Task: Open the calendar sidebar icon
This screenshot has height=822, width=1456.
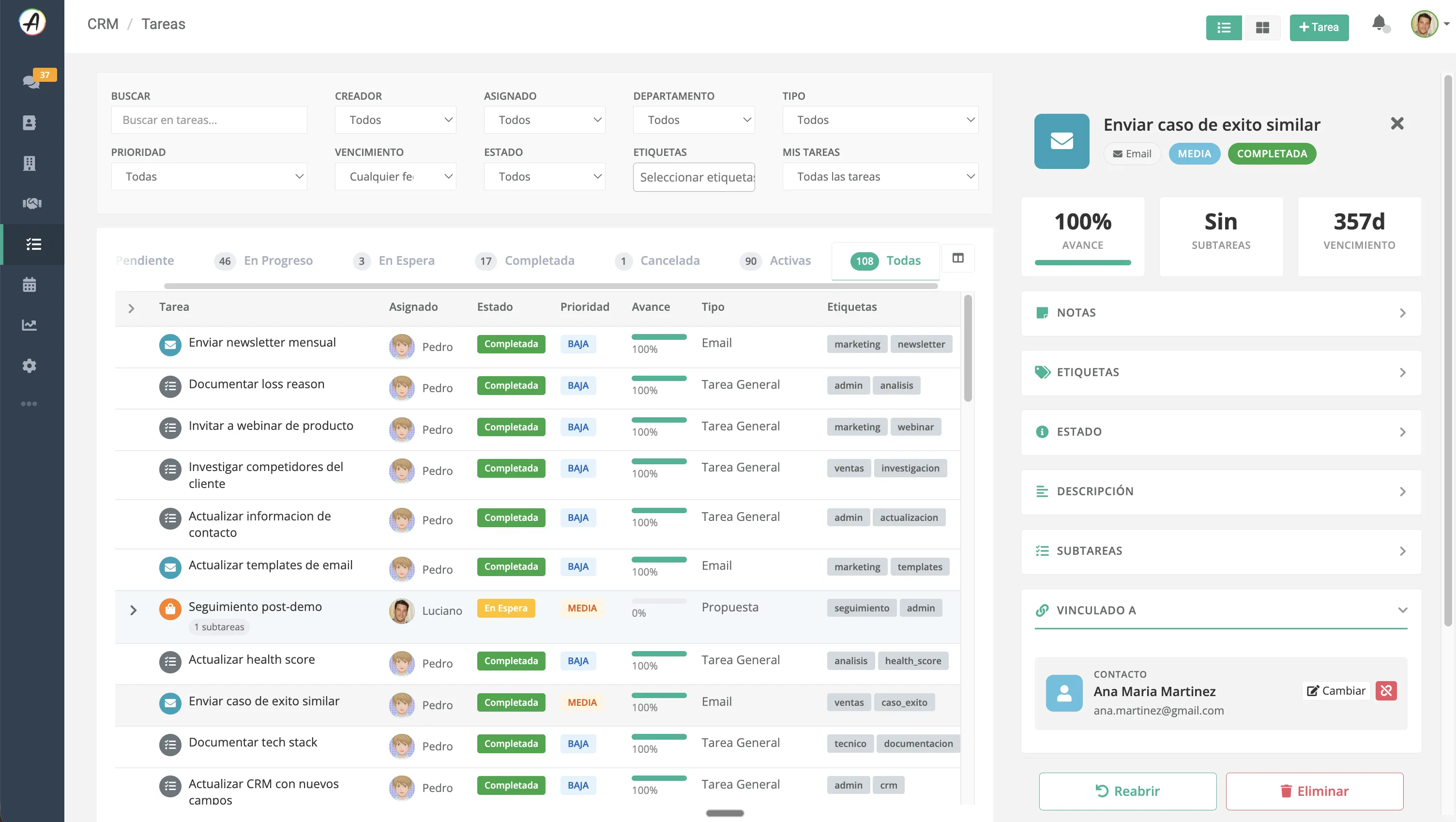Action: click(x=30, y=284)
